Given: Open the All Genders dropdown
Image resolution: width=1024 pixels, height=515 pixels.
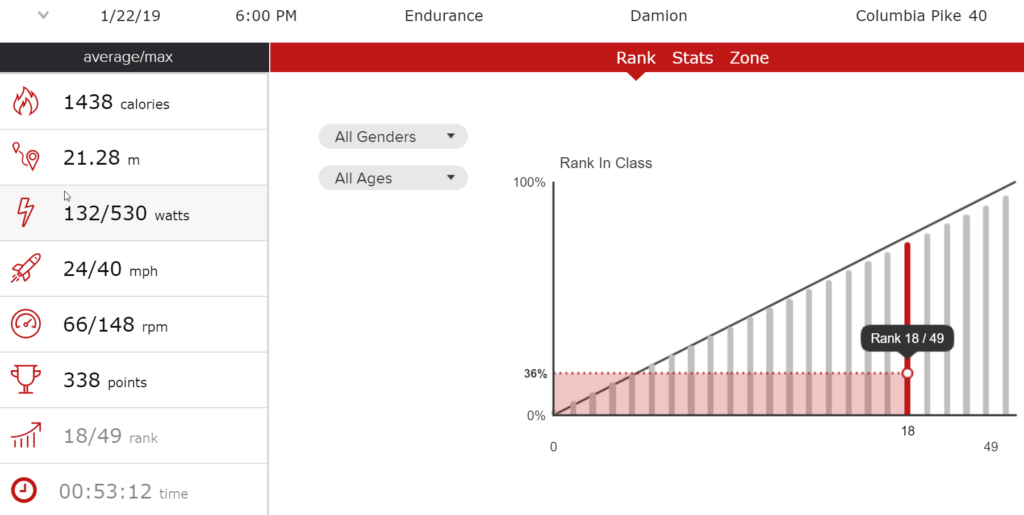Looking at the screenshot, I should point(393,136).
